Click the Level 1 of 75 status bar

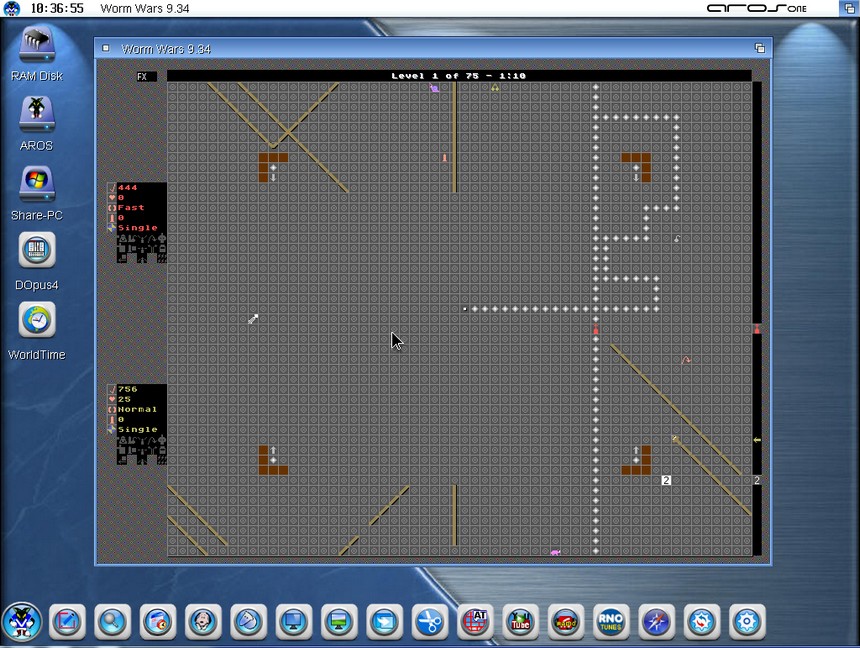tap(458, 76)
